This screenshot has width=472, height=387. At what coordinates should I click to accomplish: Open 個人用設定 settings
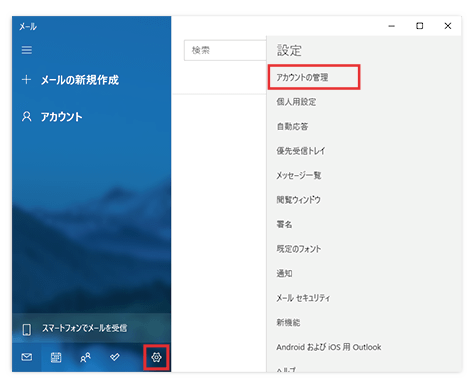click(296, 102)
